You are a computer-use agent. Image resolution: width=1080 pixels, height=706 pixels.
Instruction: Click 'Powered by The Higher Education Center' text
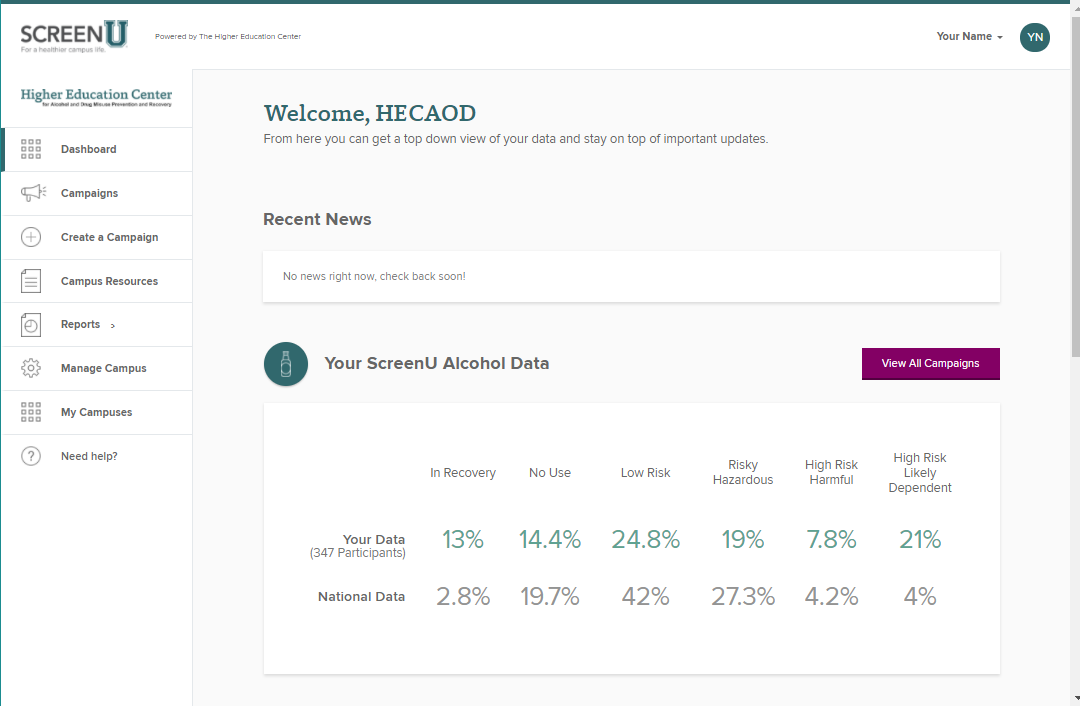tap(228, 37)
